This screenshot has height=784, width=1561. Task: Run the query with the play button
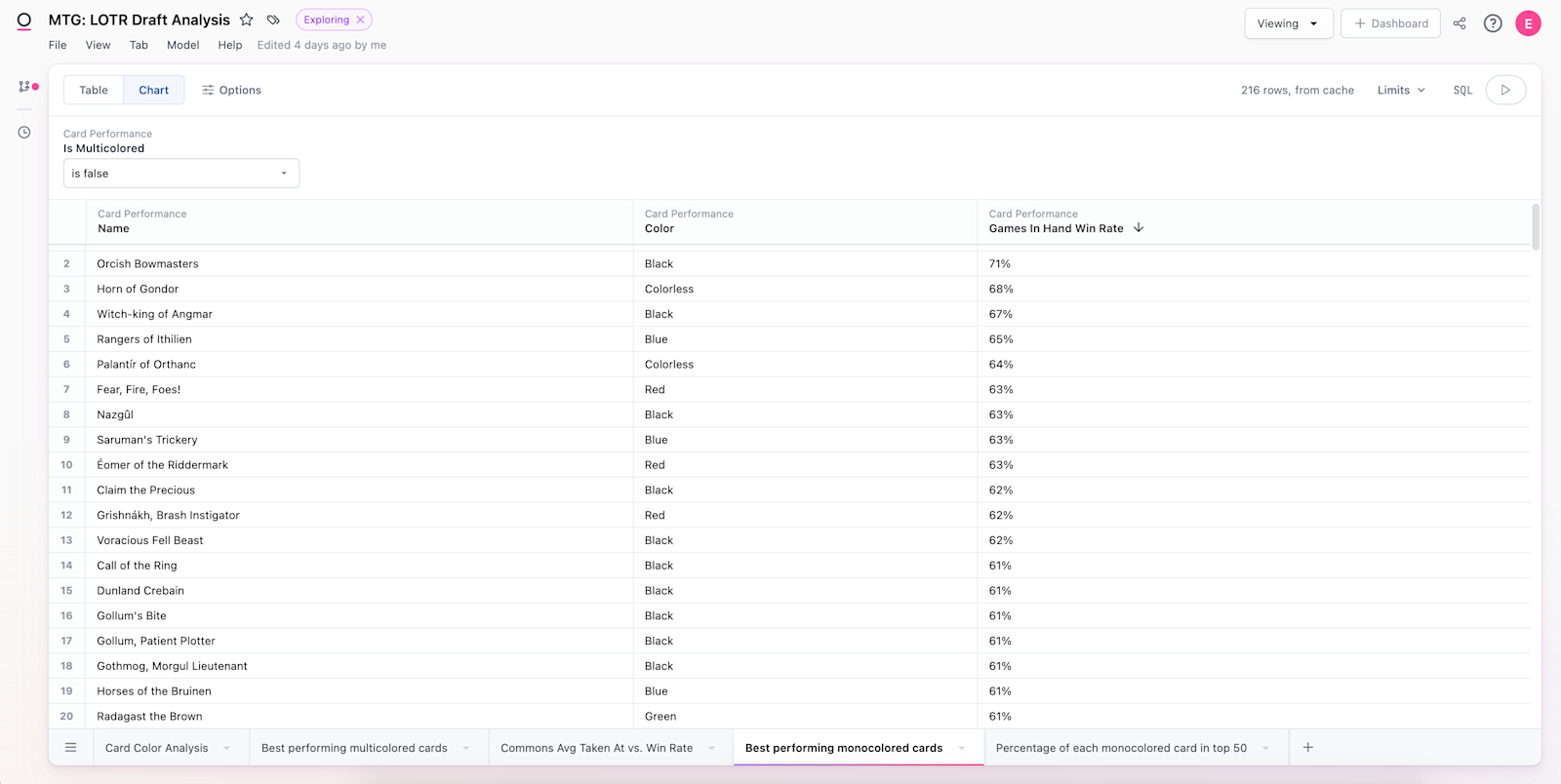pos(1505,90)
